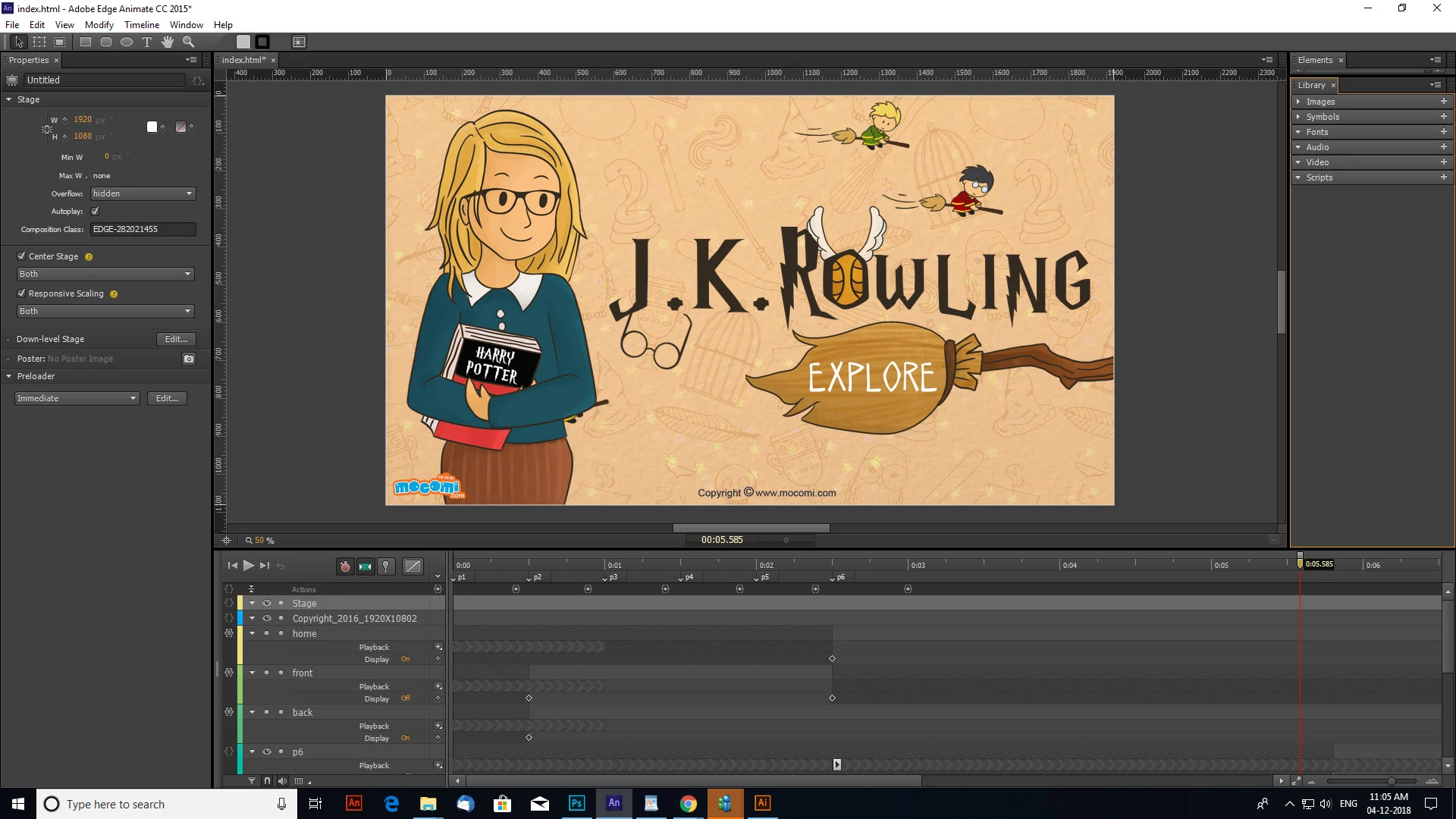Image resolution: width=1456 pixels, height=819 pixels.
Task: Open the Modify menu
Action: 99,25
